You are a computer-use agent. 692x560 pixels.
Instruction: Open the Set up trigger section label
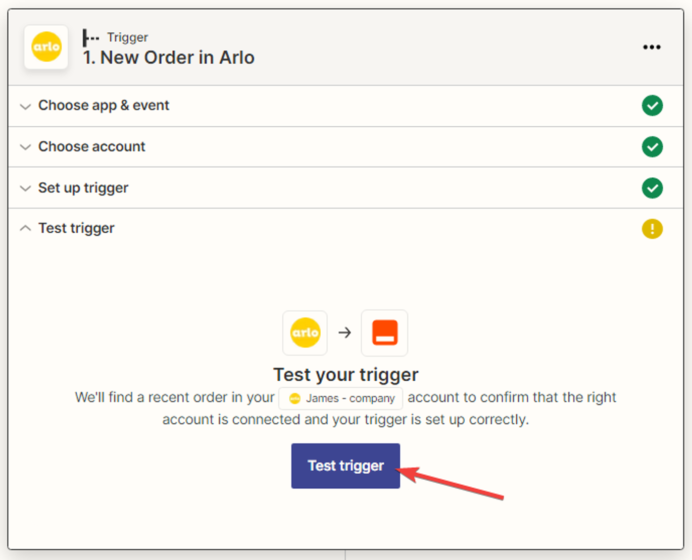(83, 188)
